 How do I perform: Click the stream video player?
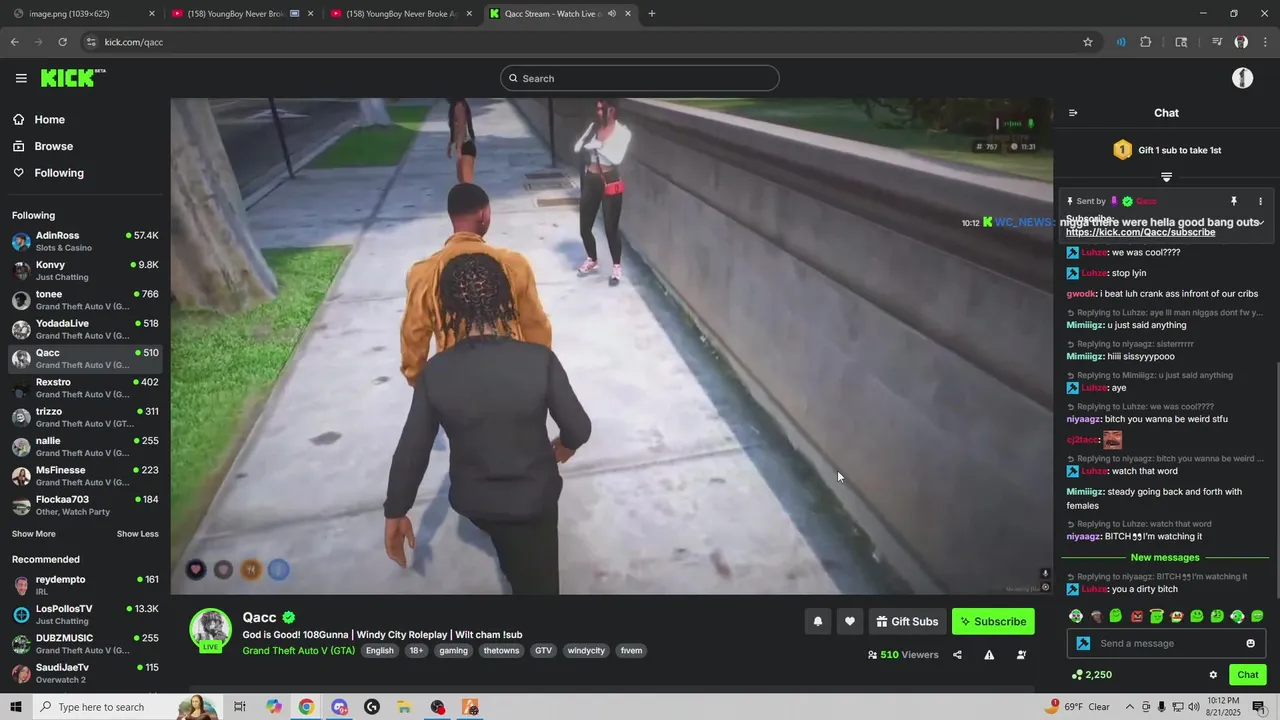point(611,346)
